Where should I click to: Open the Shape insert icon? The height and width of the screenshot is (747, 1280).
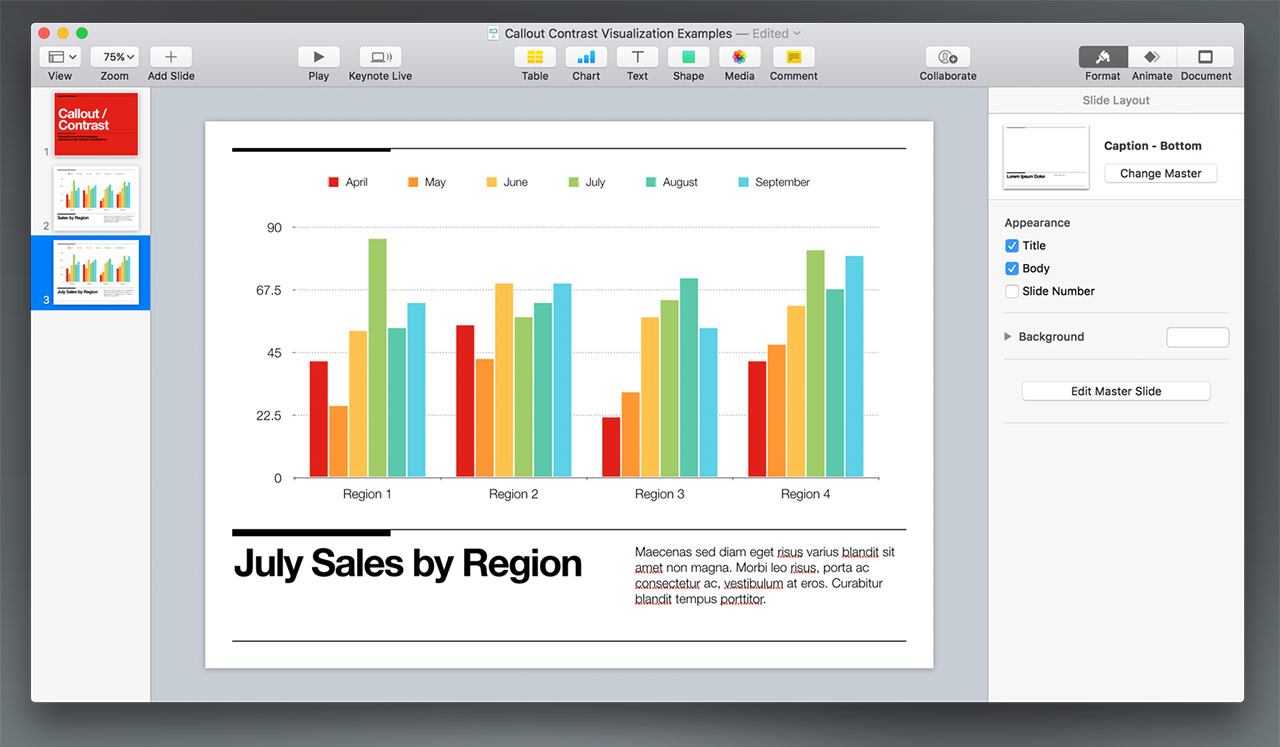tap(688, 58)
